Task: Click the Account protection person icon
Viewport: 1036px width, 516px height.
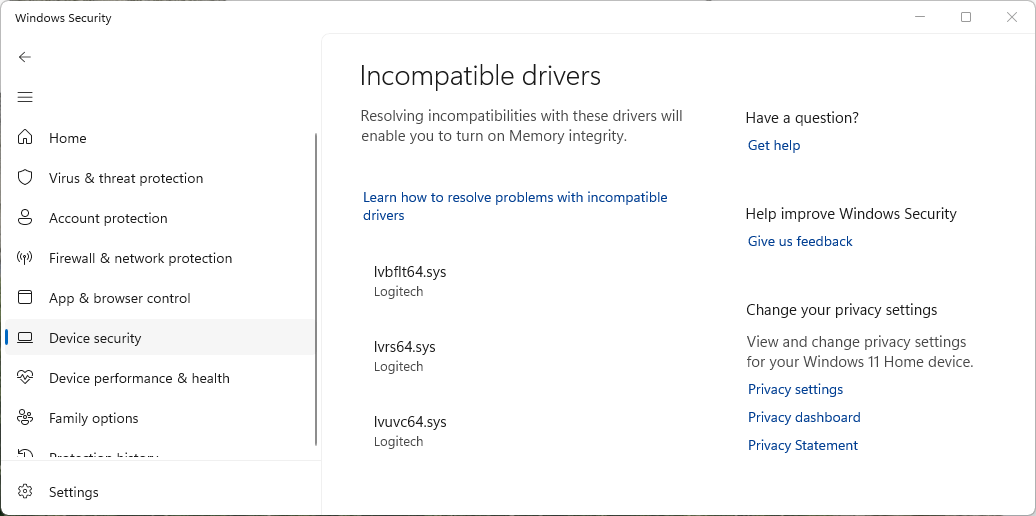Action: click(x=25, y=217)
